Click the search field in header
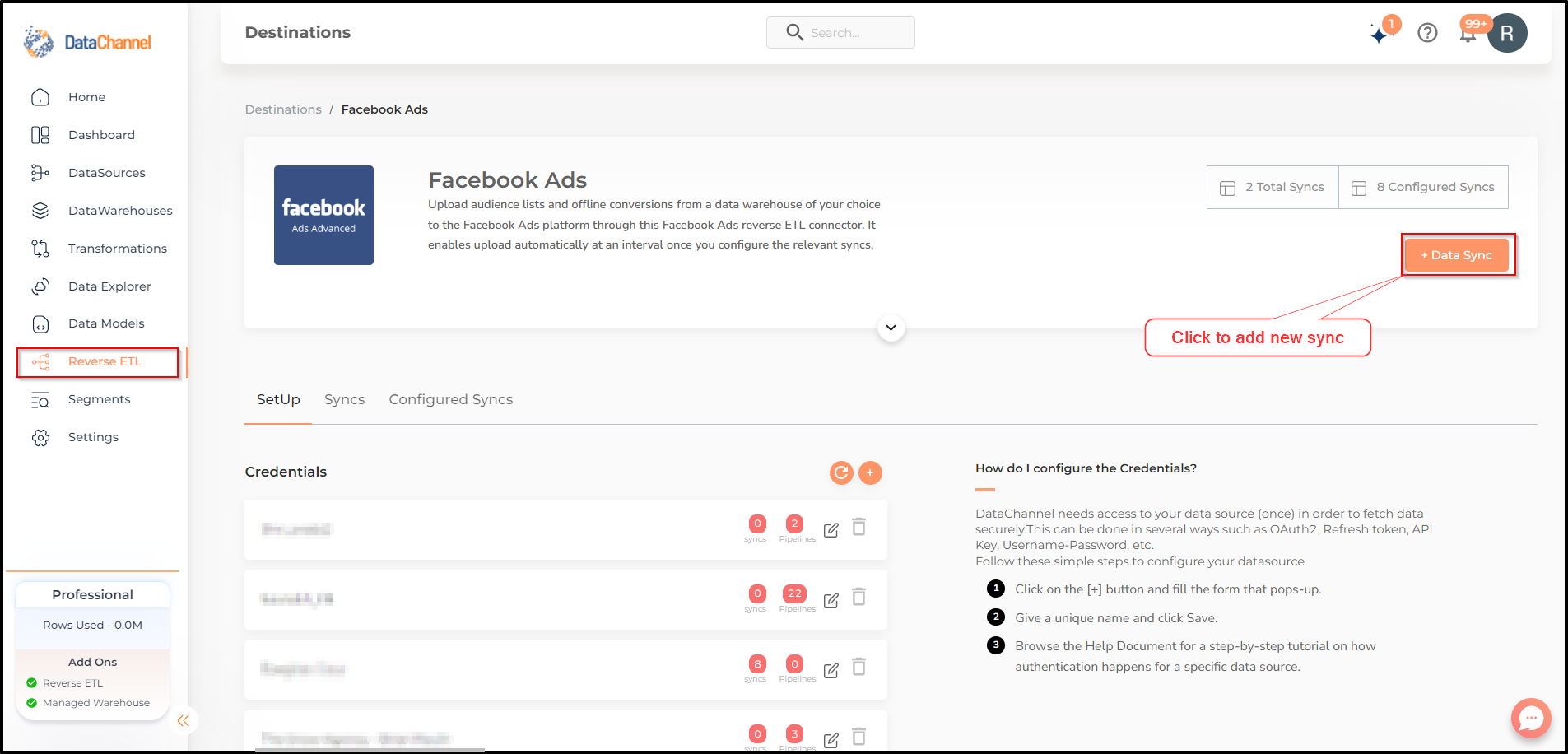The height and width of the screenshot is (754, 1568). pyautogui.click(x=840, y=32)
